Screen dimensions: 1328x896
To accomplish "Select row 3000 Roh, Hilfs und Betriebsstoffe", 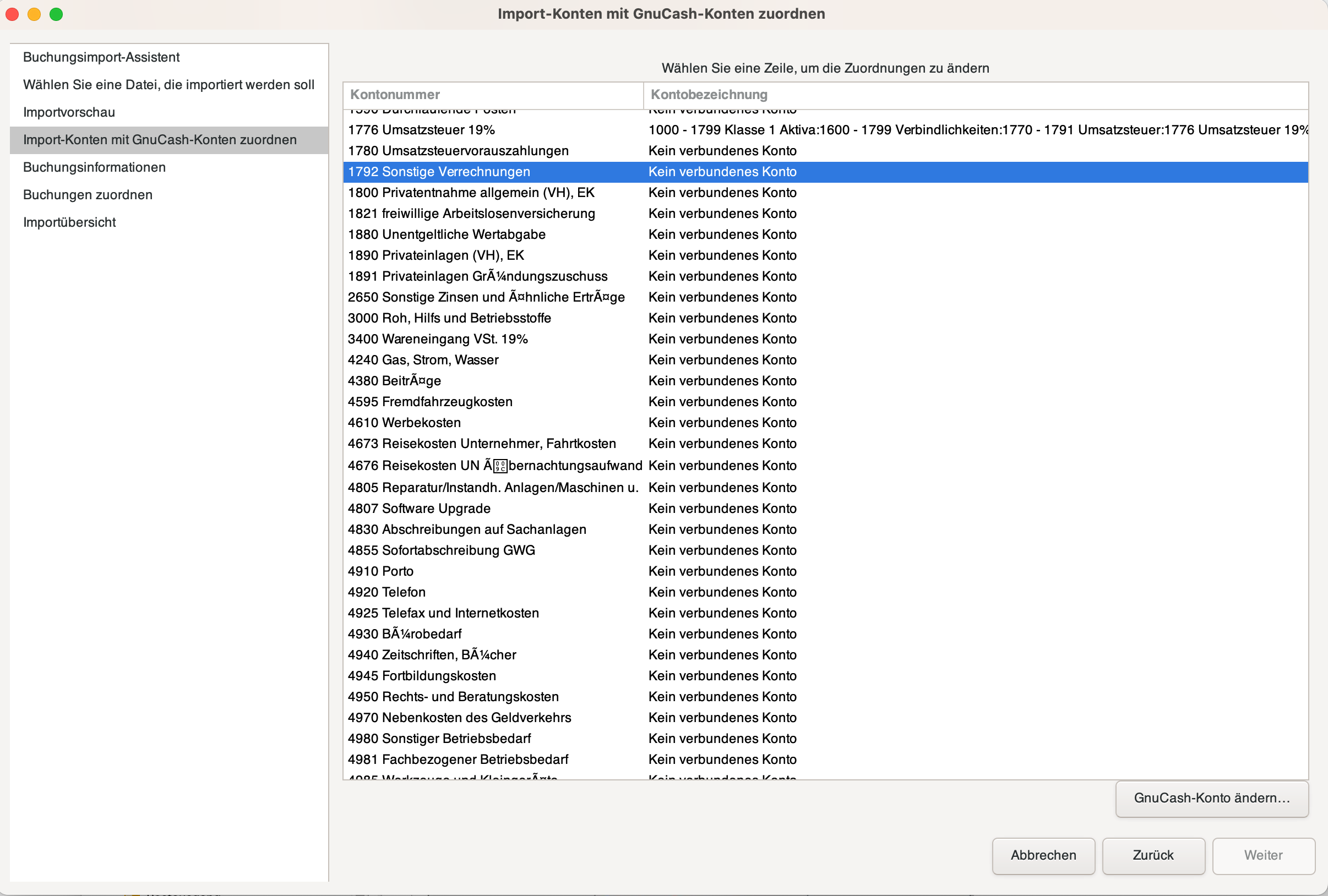I will 825,318.
